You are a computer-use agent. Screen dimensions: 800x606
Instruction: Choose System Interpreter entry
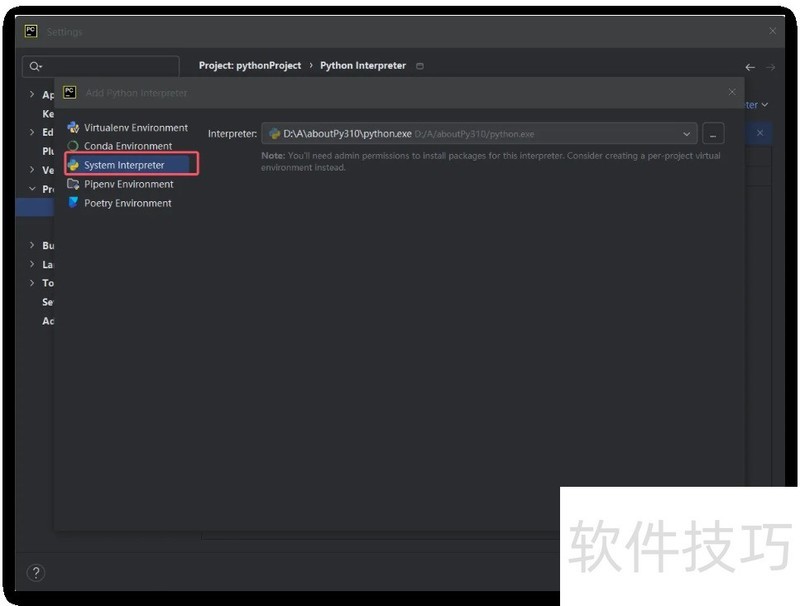[124, 165]
